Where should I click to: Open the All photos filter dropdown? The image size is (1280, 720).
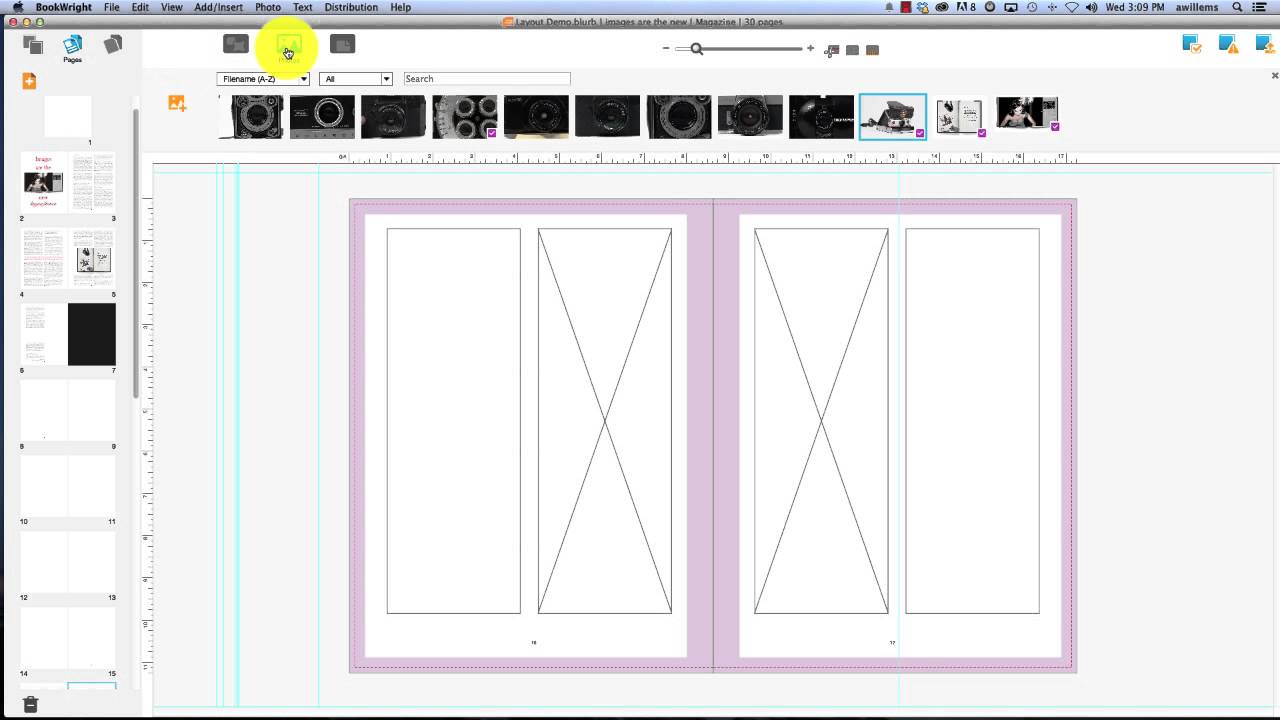(x=356, y=79)
